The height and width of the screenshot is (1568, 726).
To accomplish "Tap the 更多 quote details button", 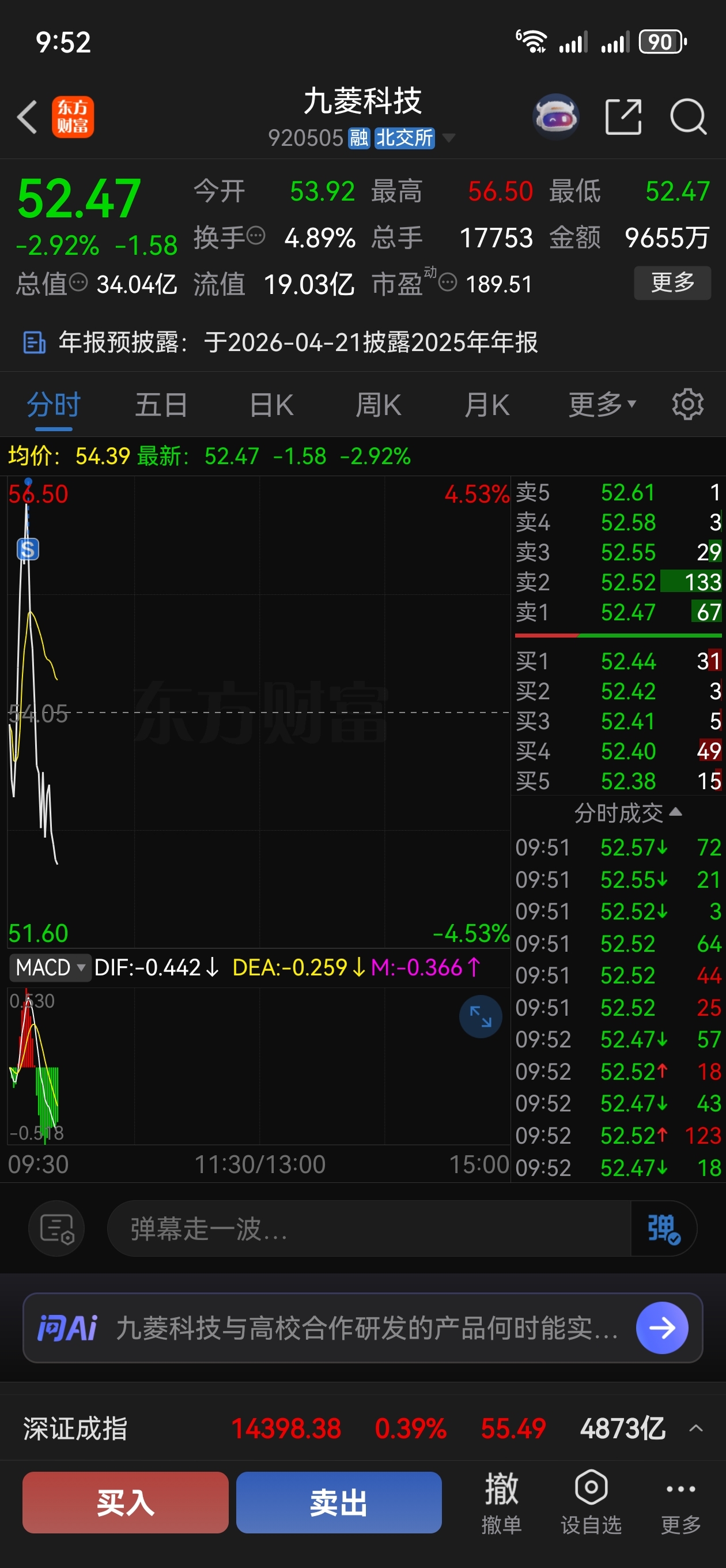I will pyautogui.click(x=672, y=282).
